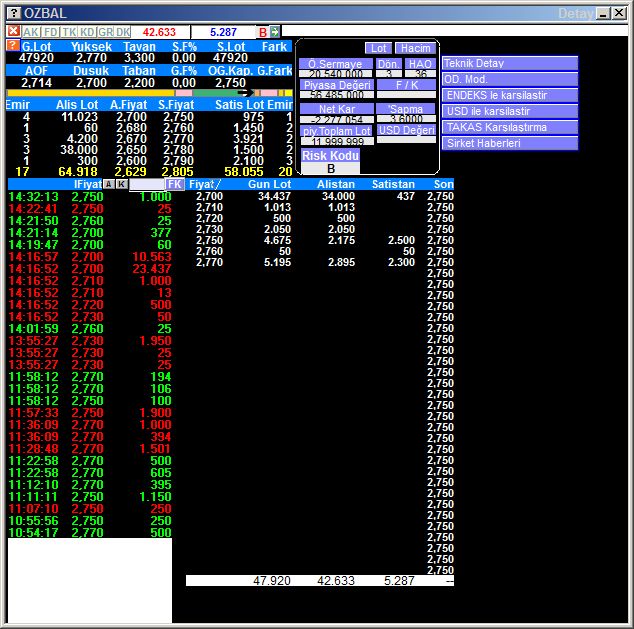
Task: Select the 14:16:52 trade with 23.437 lots
Action: click(90, 269)
